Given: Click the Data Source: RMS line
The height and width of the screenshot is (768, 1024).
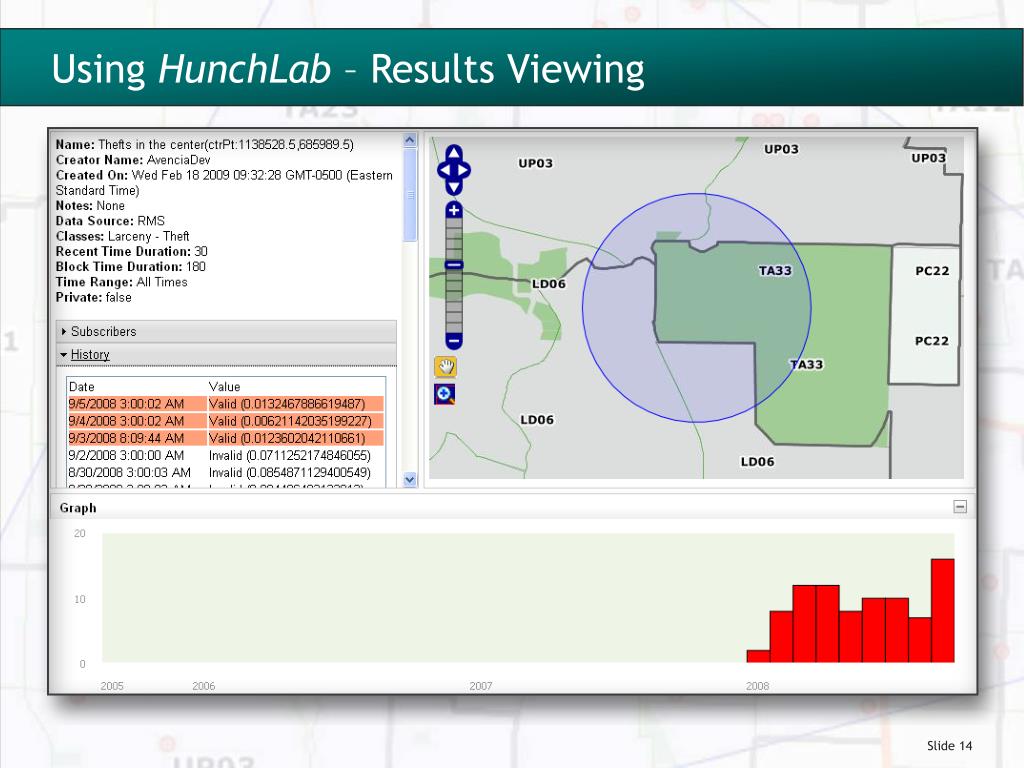Looking at the screenshot, I should (110, 221).
